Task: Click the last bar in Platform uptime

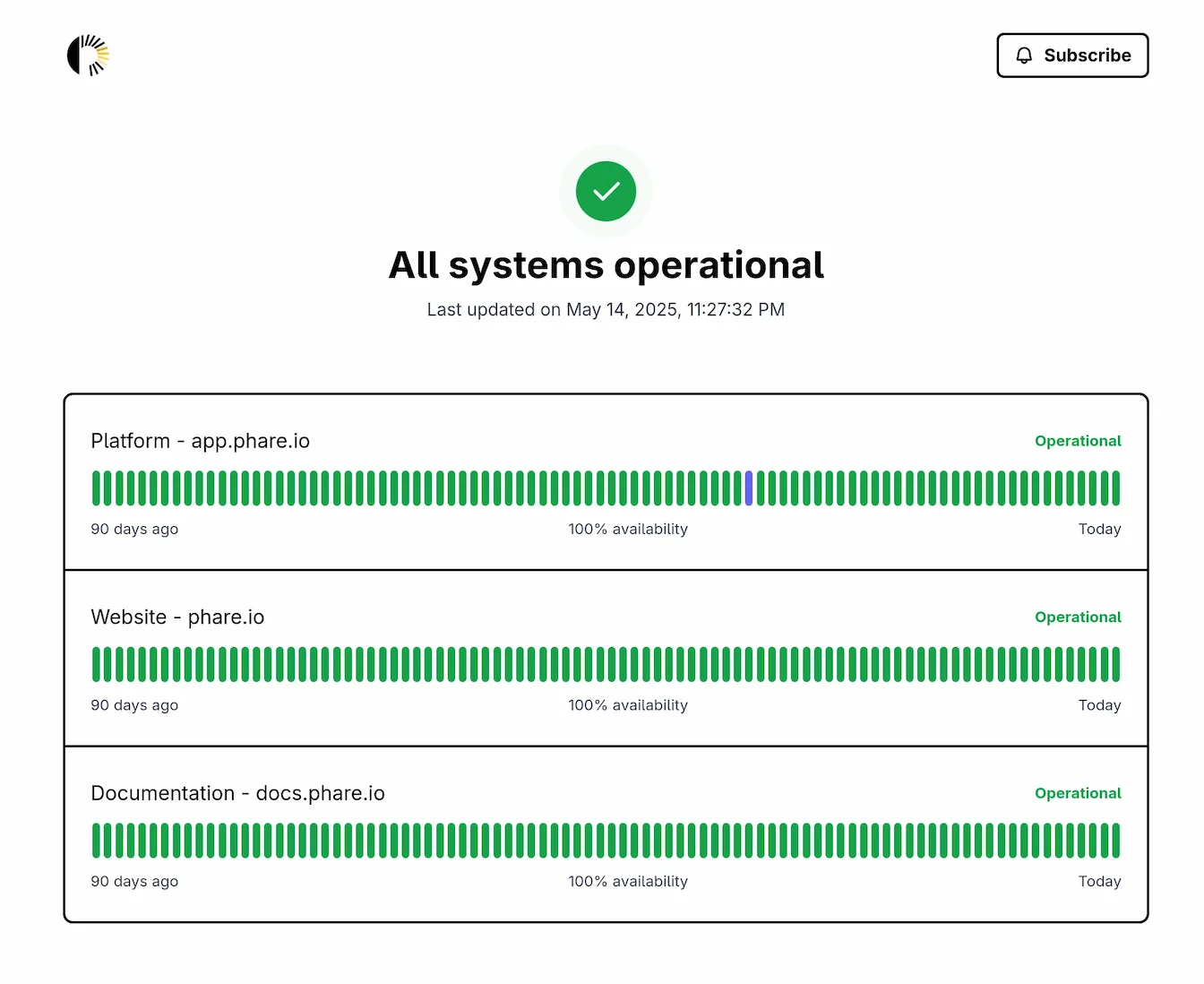Action: click(1116, 488)
